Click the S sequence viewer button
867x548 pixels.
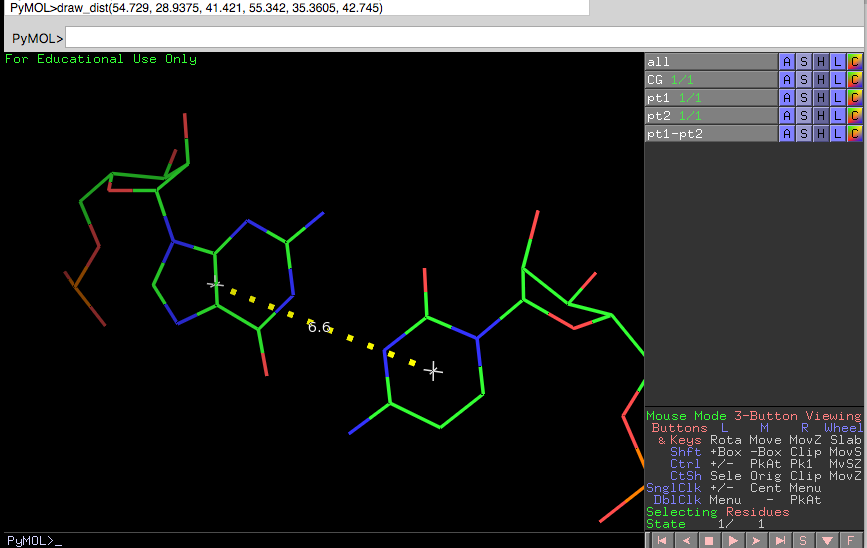click(x=806, y=540)
